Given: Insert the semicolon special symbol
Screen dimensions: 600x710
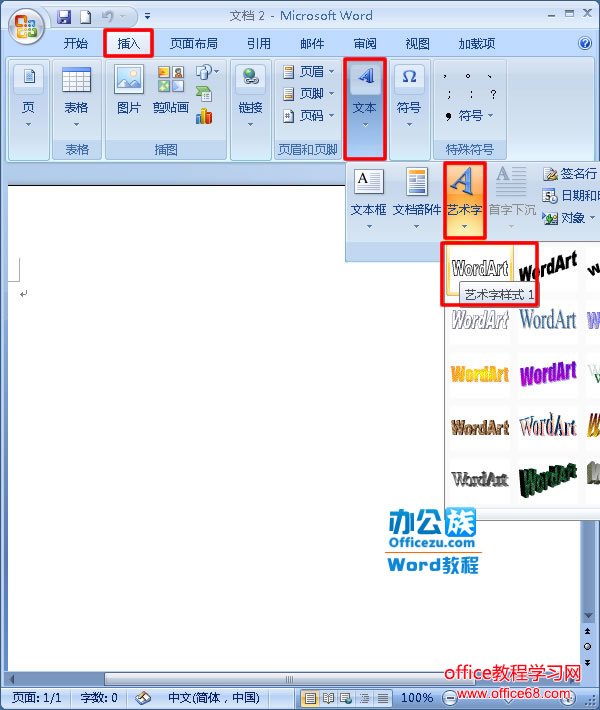Looking at the screenshot, I should pyautogui.click(x=449, y=94).
